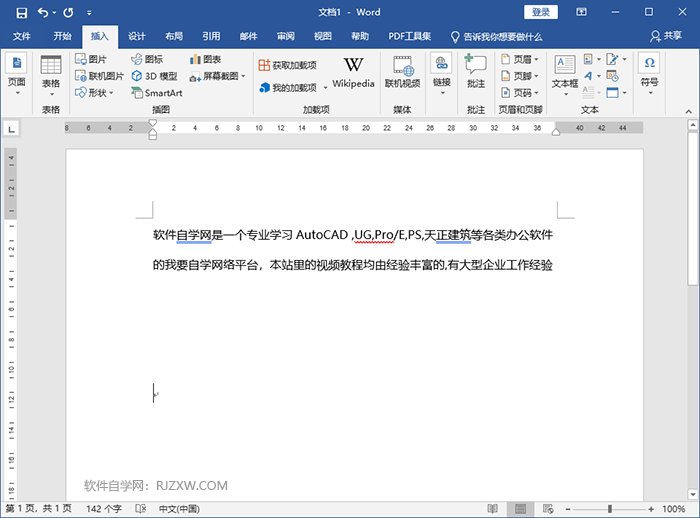Open the 页码 page number dropdown
Viewport: 700px width, 518px height.
[520, 93]
